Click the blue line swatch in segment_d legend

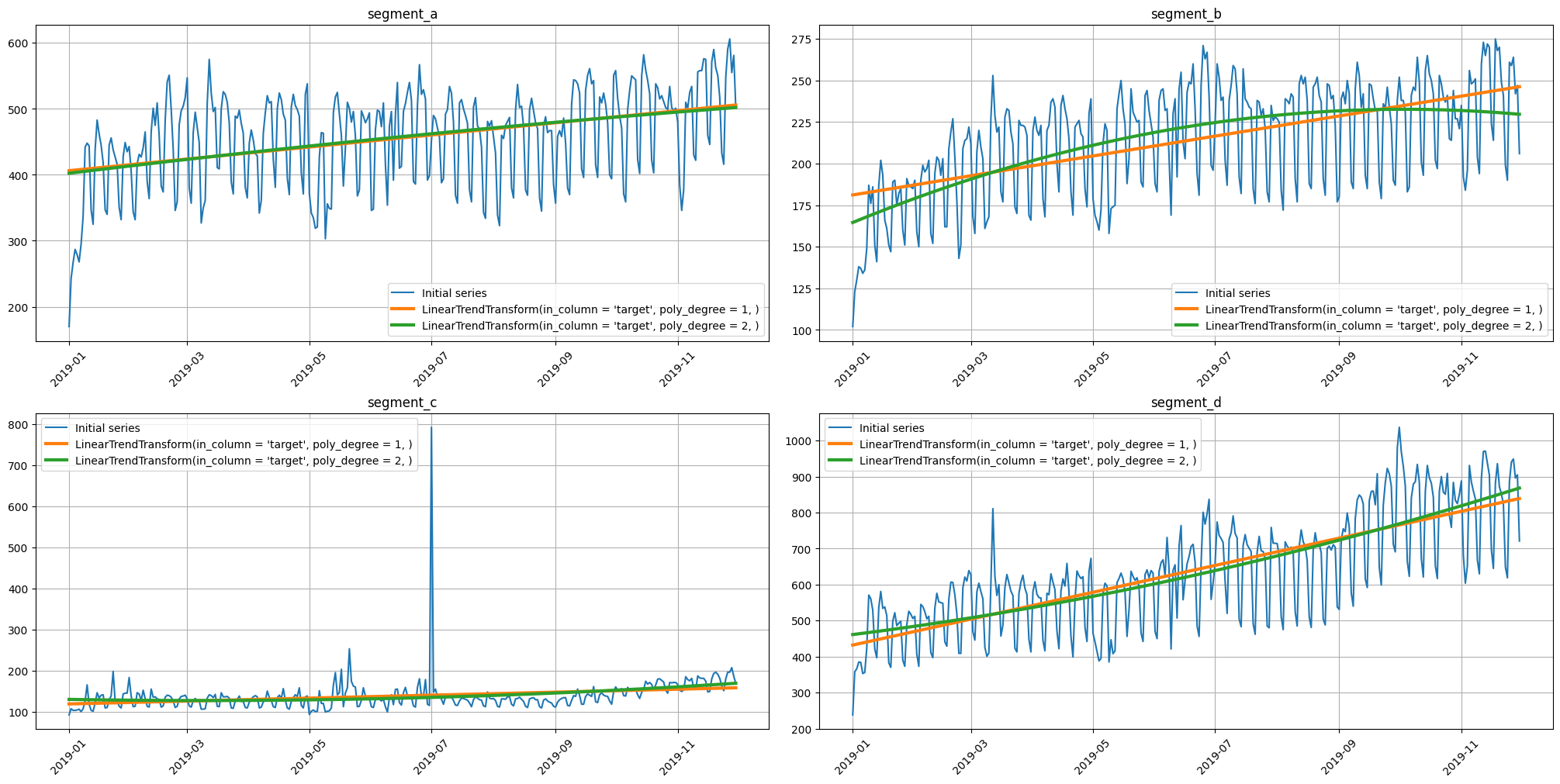[841, 428]
